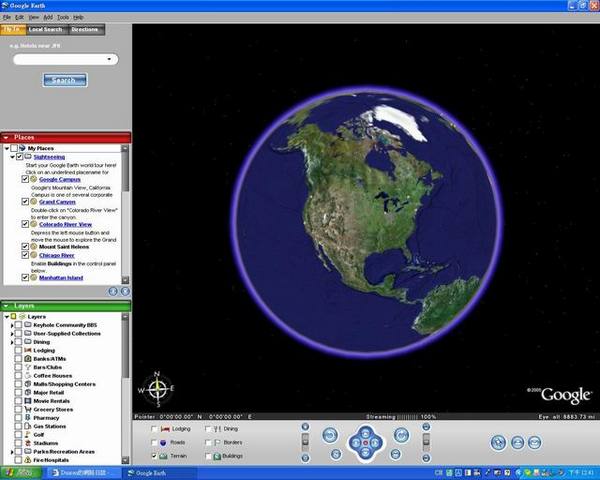
Task: Check the Golf layer checkbox
Action: [18, 434]
